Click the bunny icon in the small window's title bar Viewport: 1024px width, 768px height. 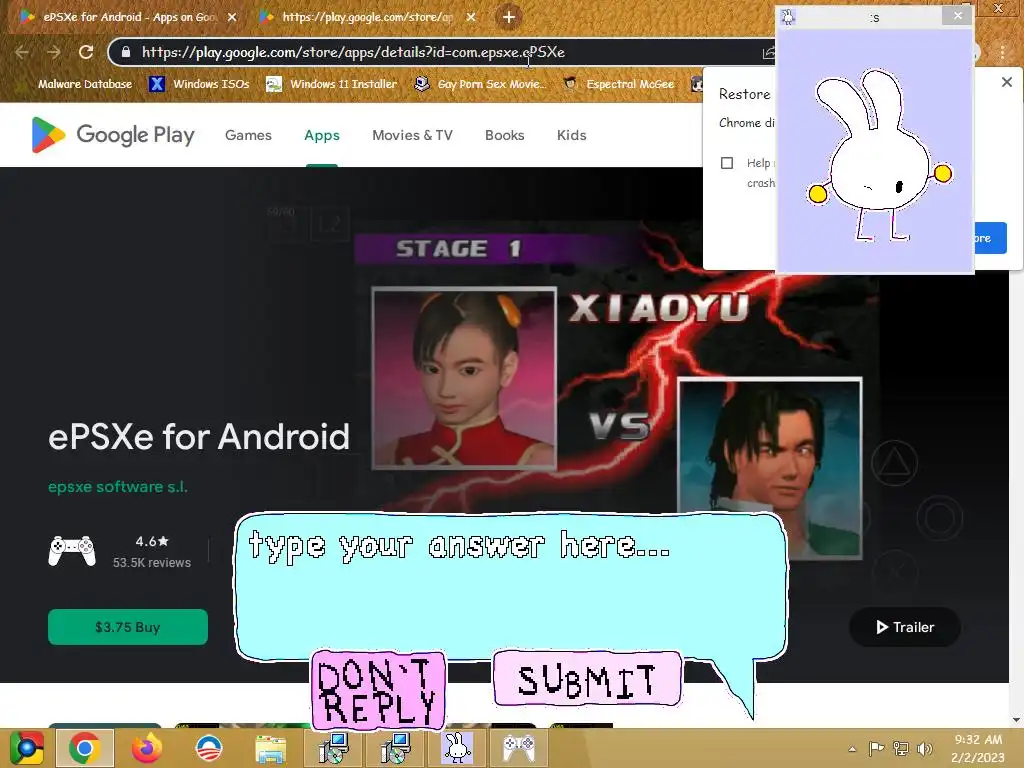(x=788, y=17)
